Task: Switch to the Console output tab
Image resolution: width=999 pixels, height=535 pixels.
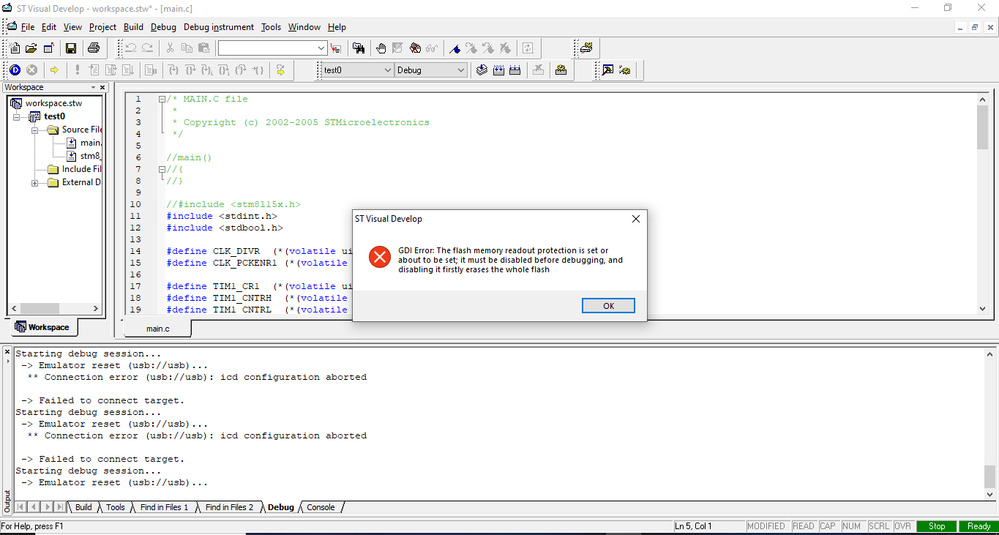Action: 320,508
